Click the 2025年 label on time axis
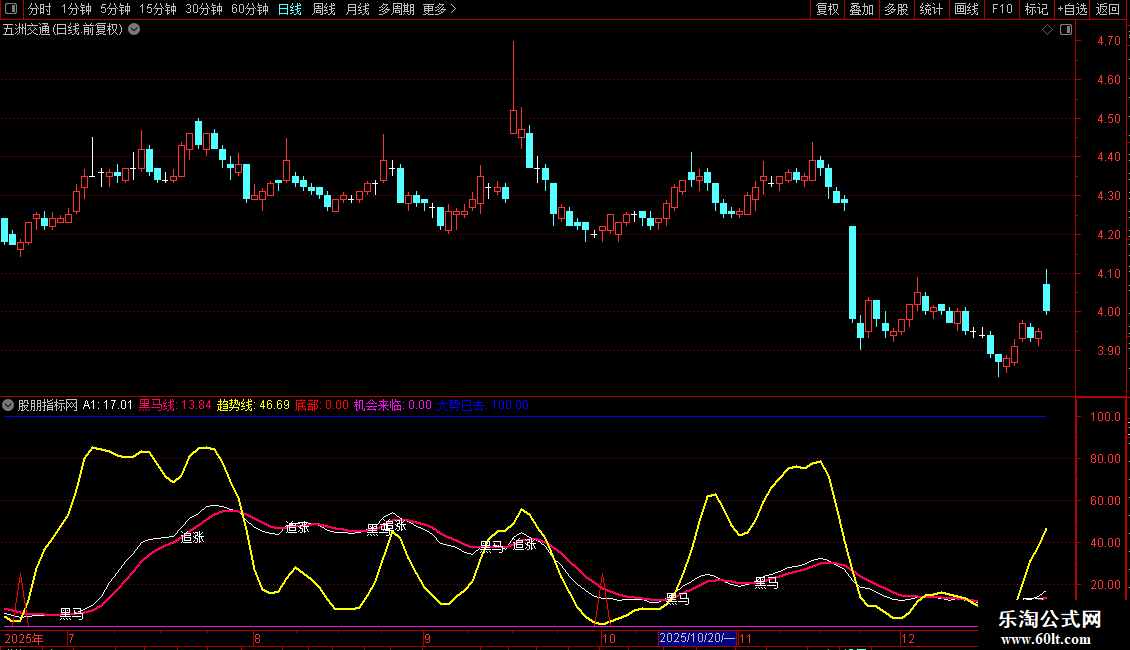Viewport: 1130px width, 650px height. click(x=24, y=638)
